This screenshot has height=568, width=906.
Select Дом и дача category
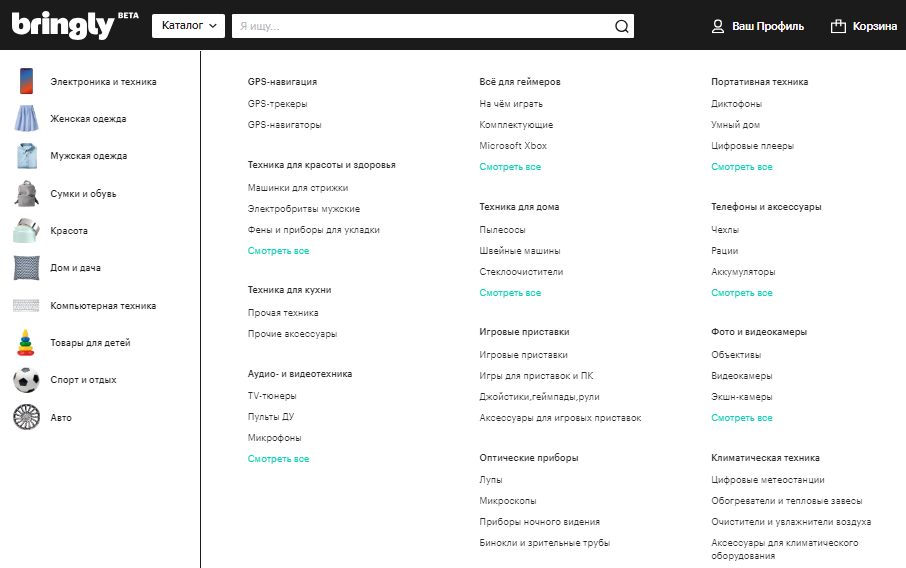tap(75, 268)
